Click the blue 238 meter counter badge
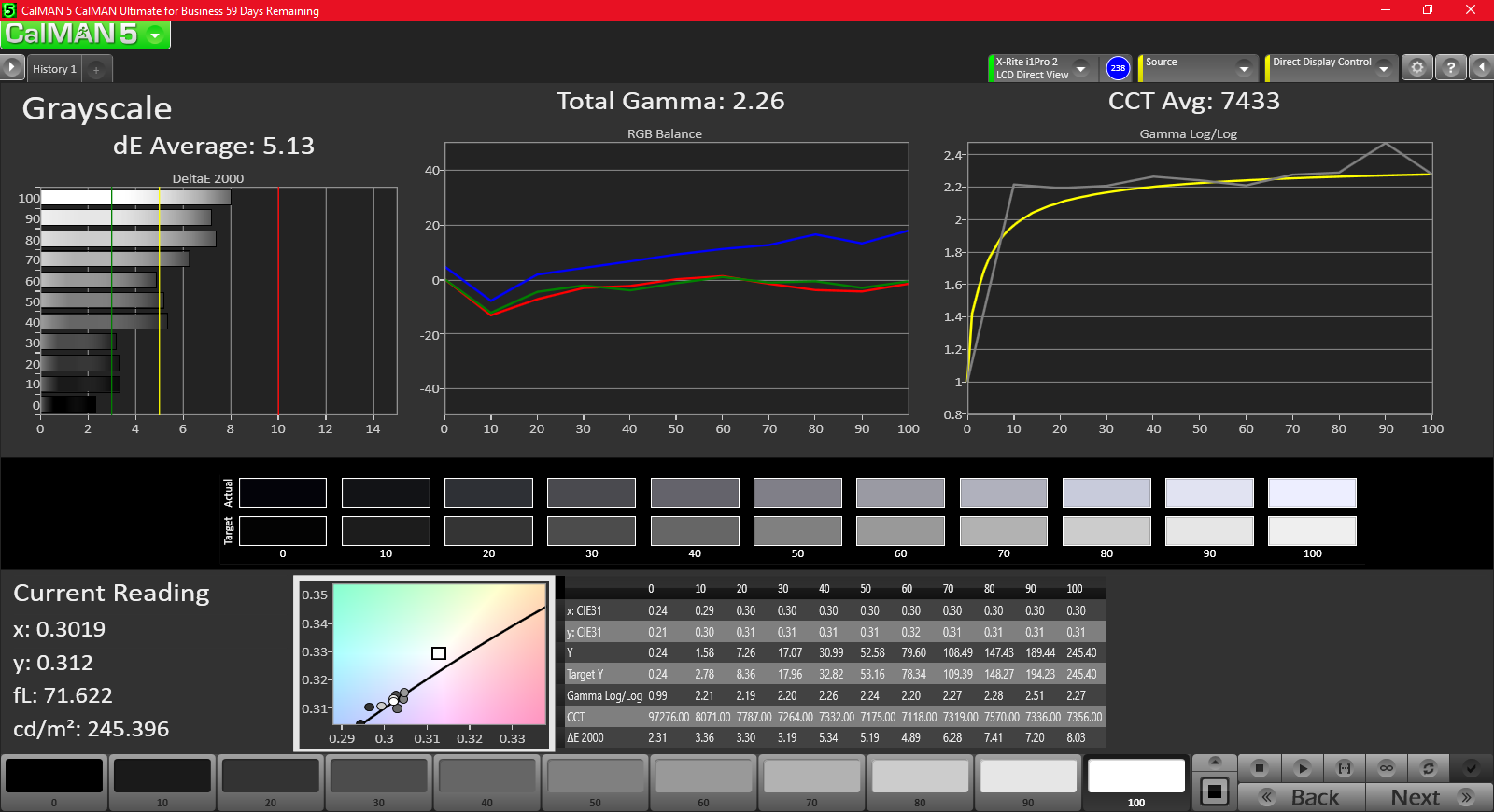 coord(1118,68)
